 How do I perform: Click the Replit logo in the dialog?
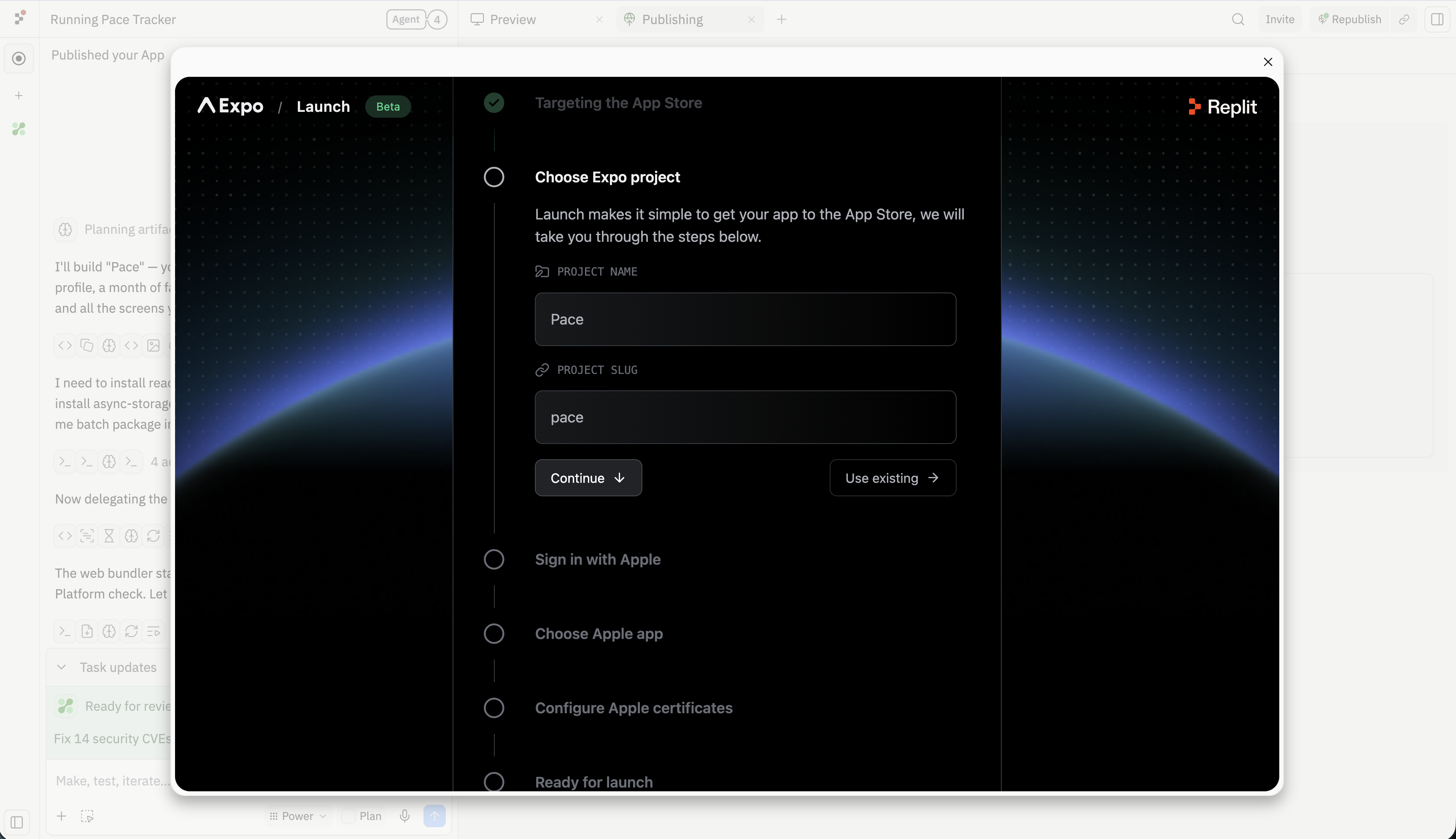coord(1222,107)
